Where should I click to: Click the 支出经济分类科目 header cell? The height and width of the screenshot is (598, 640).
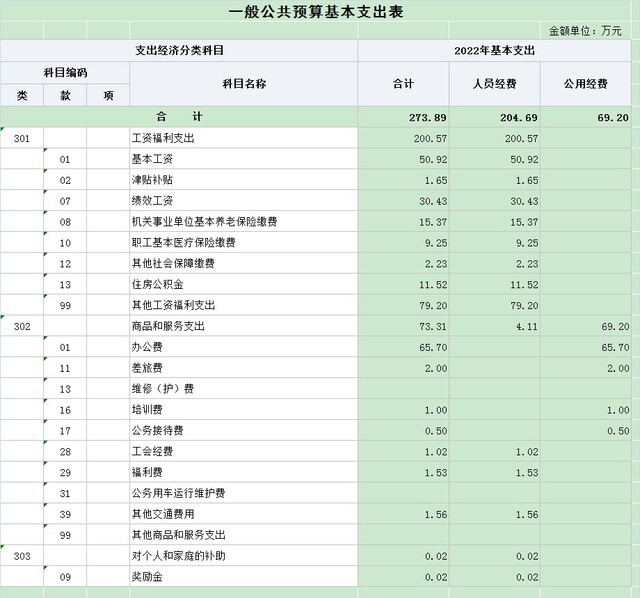[x=179, y=50]
